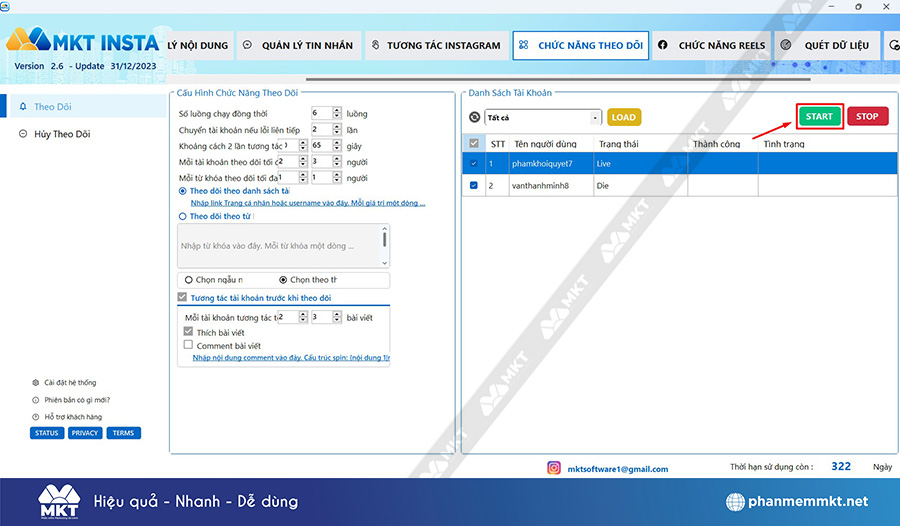
Task: Choose the Chọn ngẫu nhiên radio option
Action: click(188, 280)
